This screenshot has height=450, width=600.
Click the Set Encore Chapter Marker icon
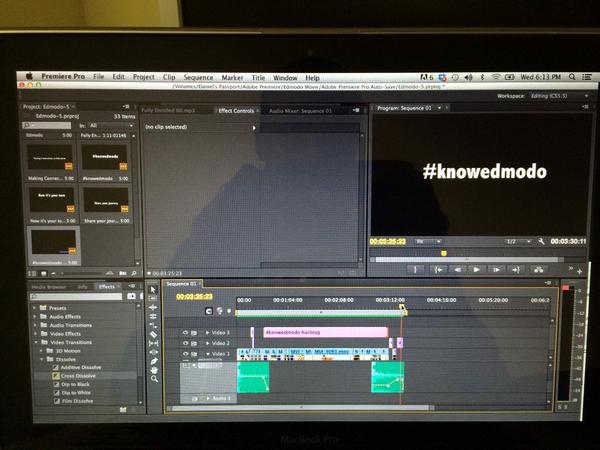[x=220, y=311]
